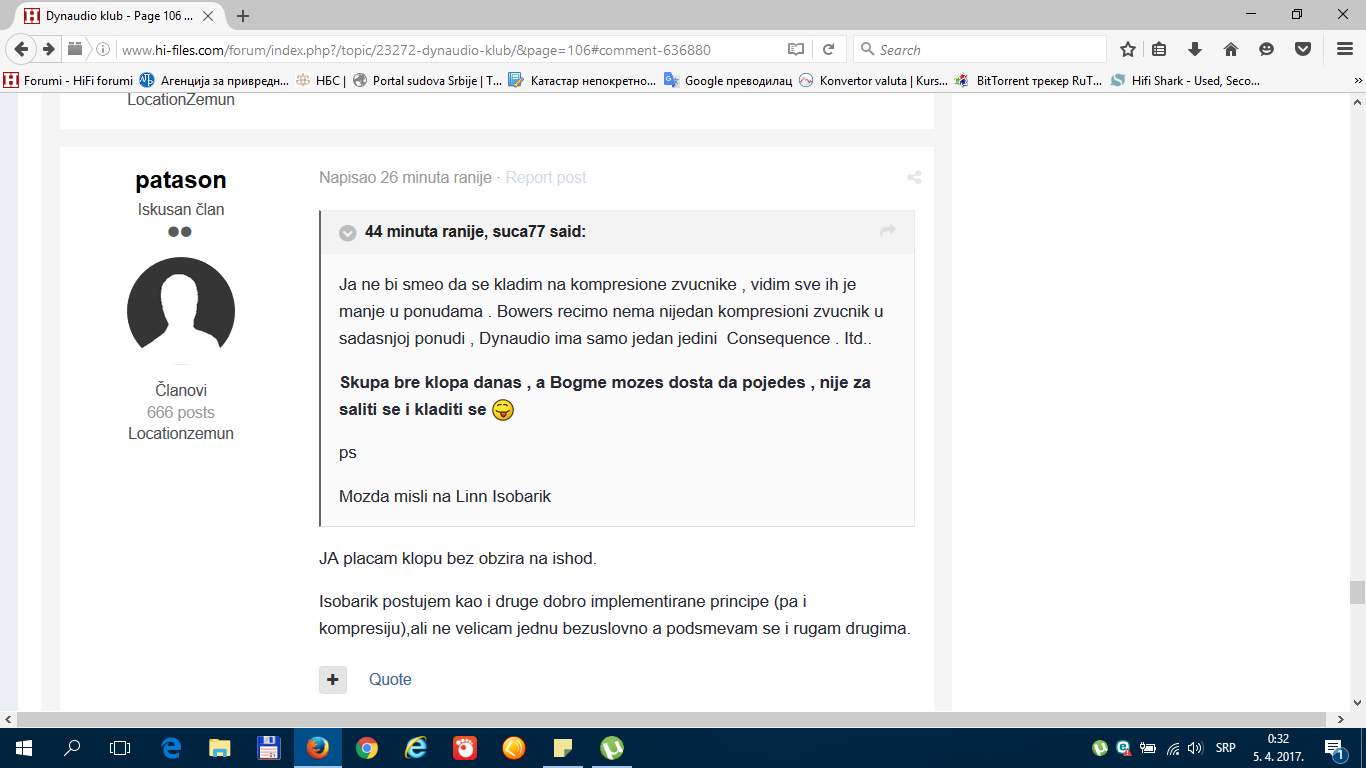Open Task View in the taskbar
This screenshot has width=1366, height=768.
(x=120, y=748)
